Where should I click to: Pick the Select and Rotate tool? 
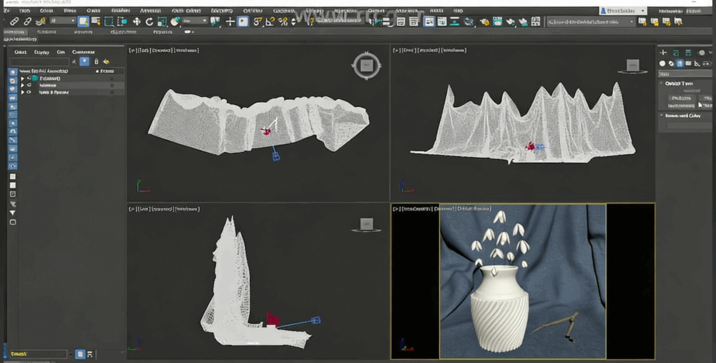pyautogui.click(x=149, y=21)
